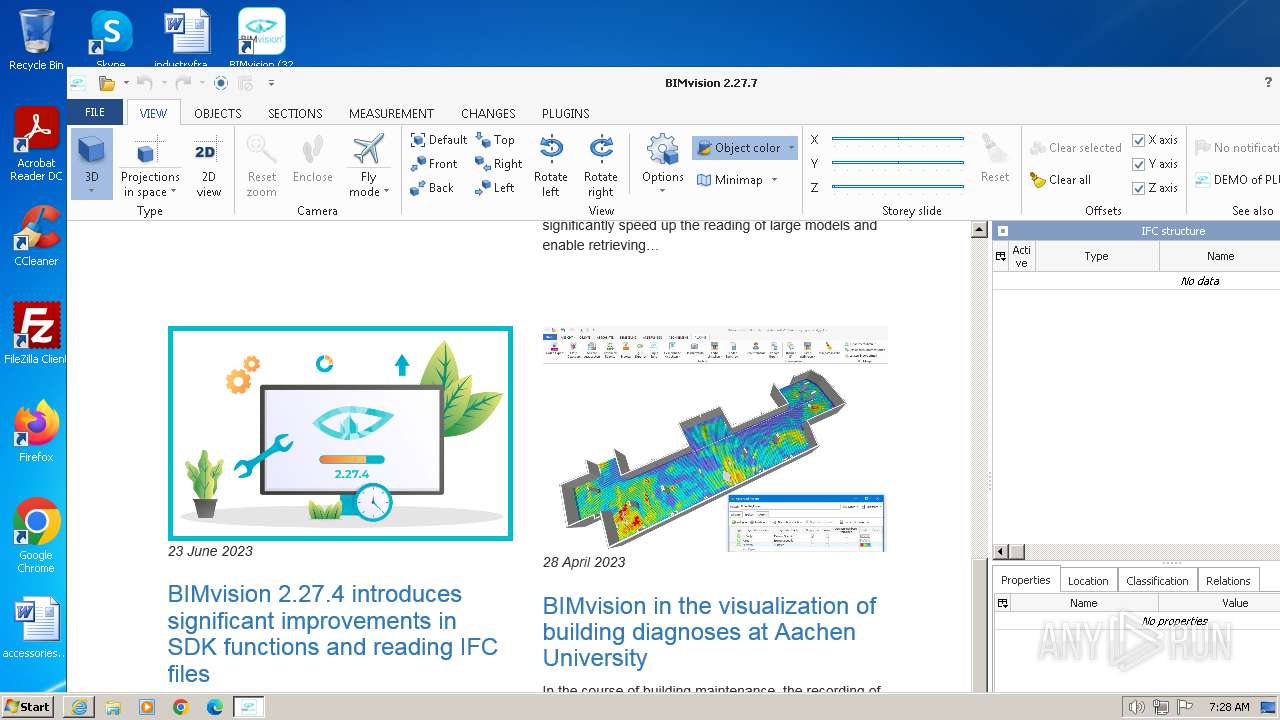The width and height of the screenshot is (1280, 720).
Task: Adjust the X storey slider
Action: (898, 139)
